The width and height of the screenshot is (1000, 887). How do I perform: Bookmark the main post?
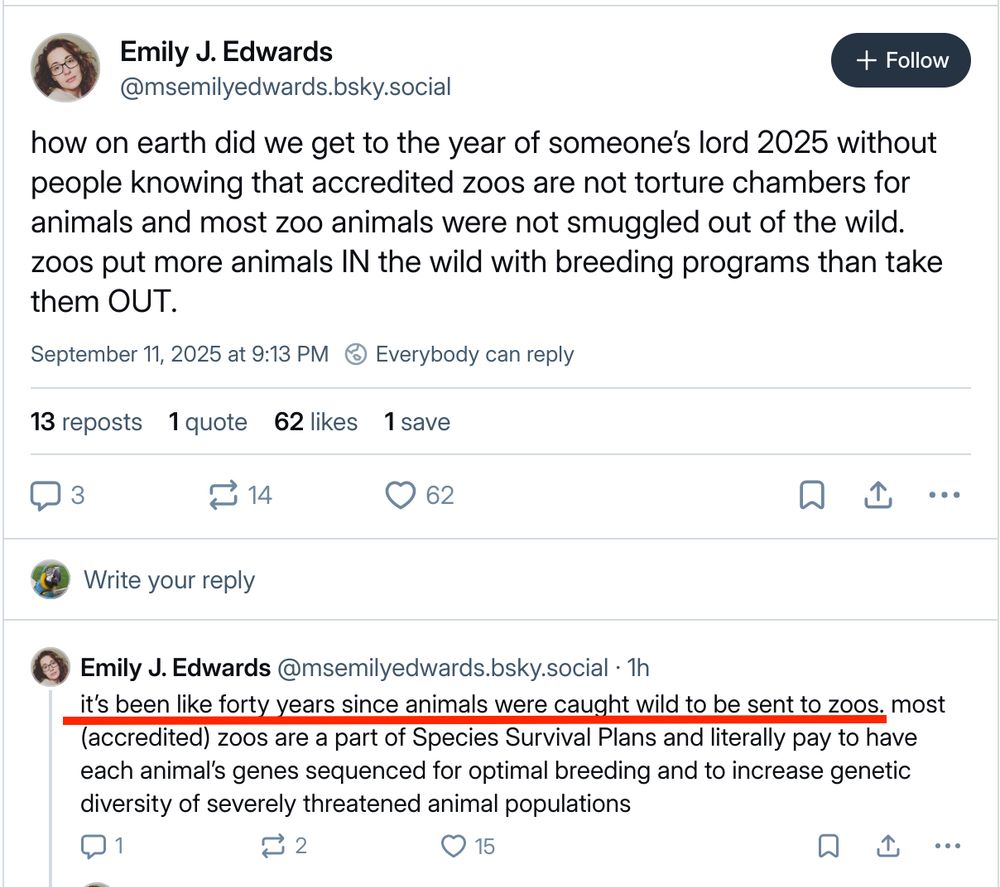click(812, 495)
